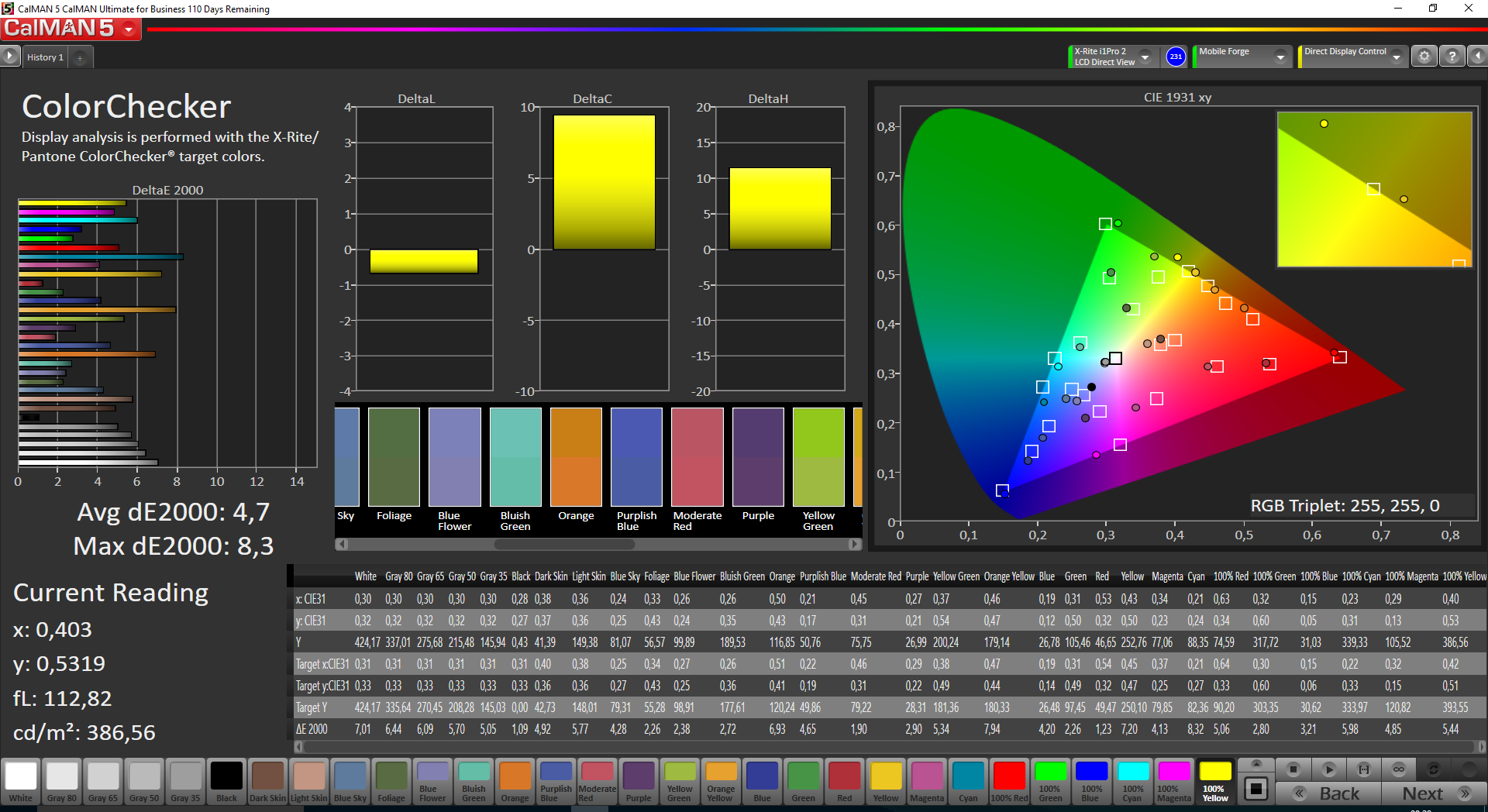Image resolution: width=1488 pixels, height=812 pixels.
Task: Click the blue 231 meter status indicator
Action: pyautogui.click(x=1176, y=57)
